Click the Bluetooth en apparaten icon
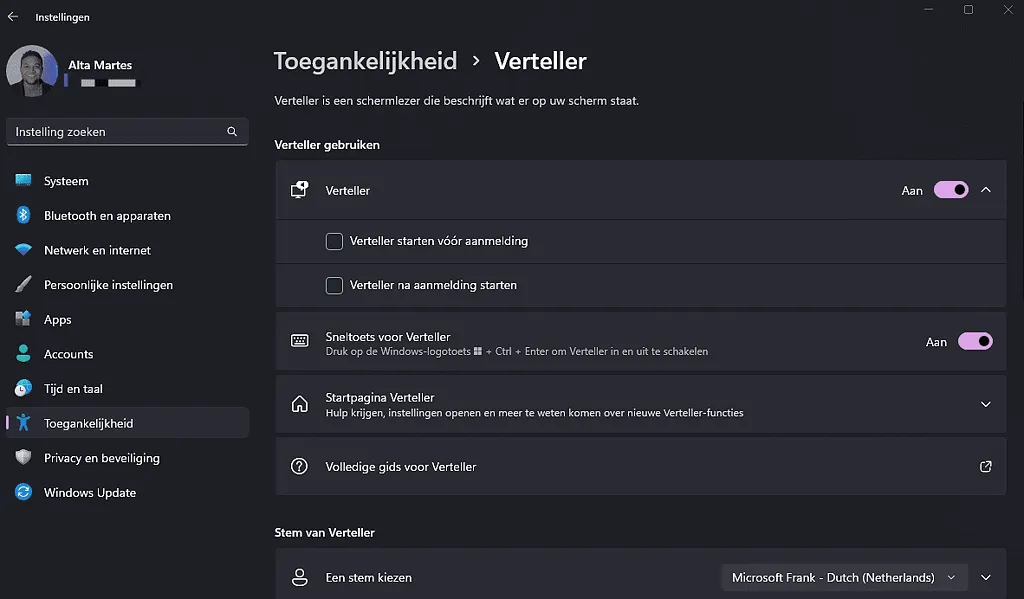Screen dimensions: 1024x599 (23, 216)
